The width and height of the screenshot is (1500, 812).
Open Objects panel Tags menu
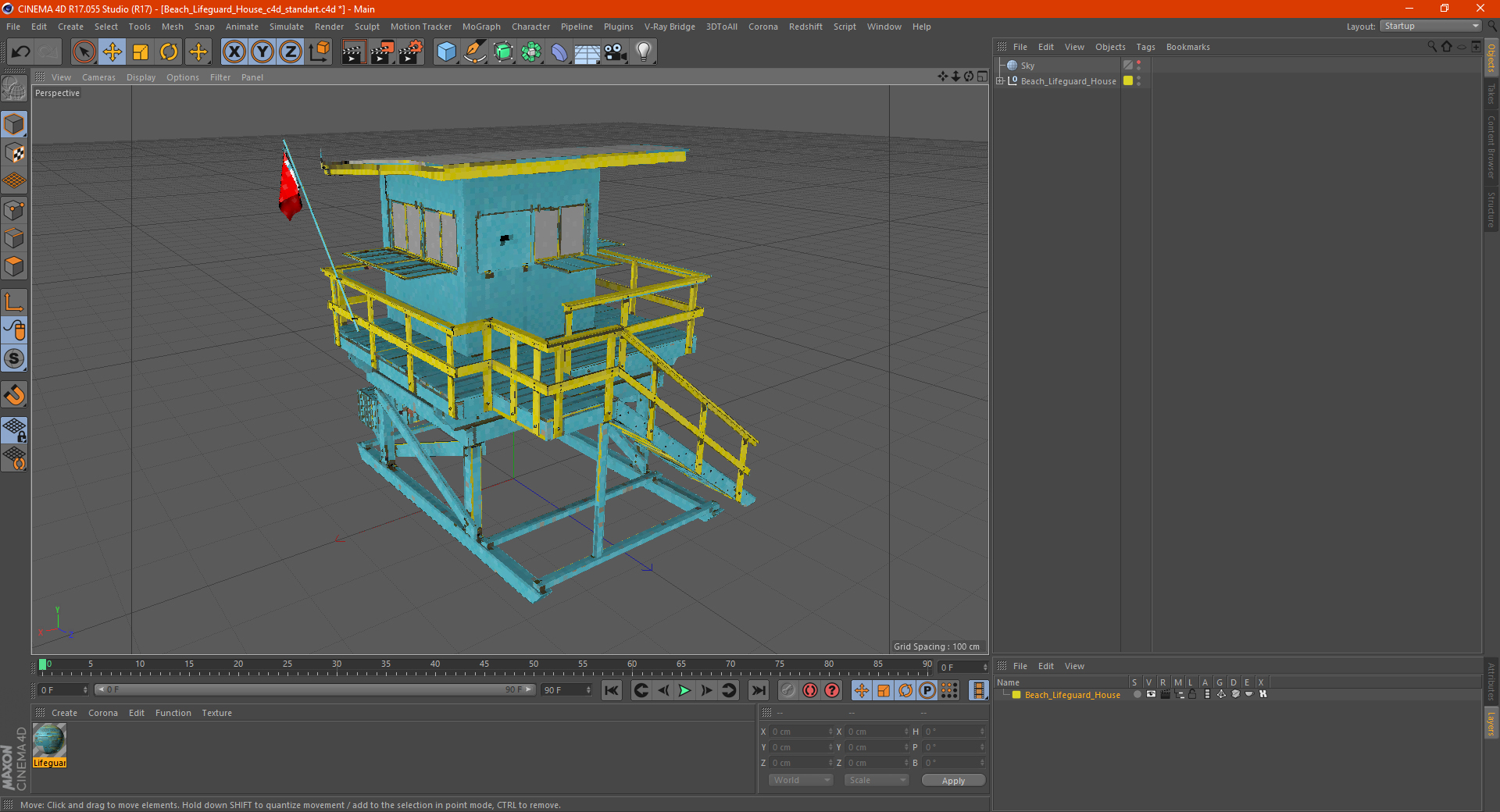click(x=1145, y=47)
